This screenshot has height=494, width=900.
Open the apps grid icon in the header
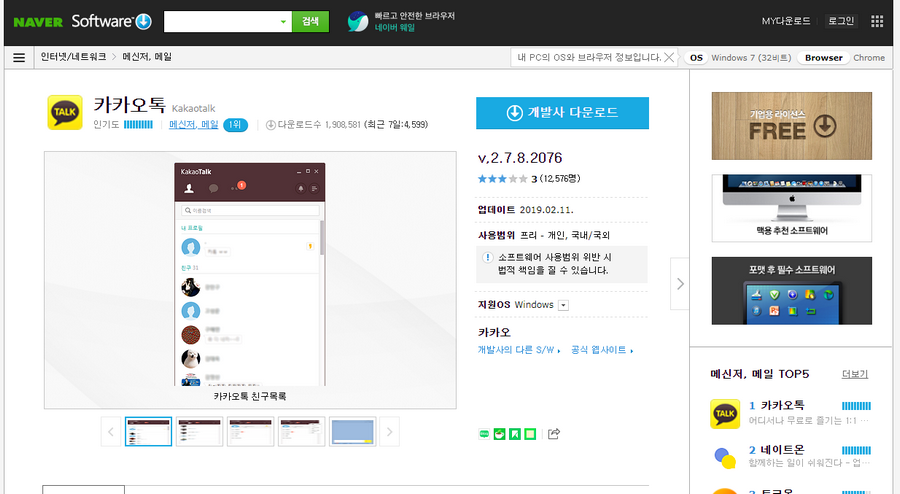(x=877, y=21)
